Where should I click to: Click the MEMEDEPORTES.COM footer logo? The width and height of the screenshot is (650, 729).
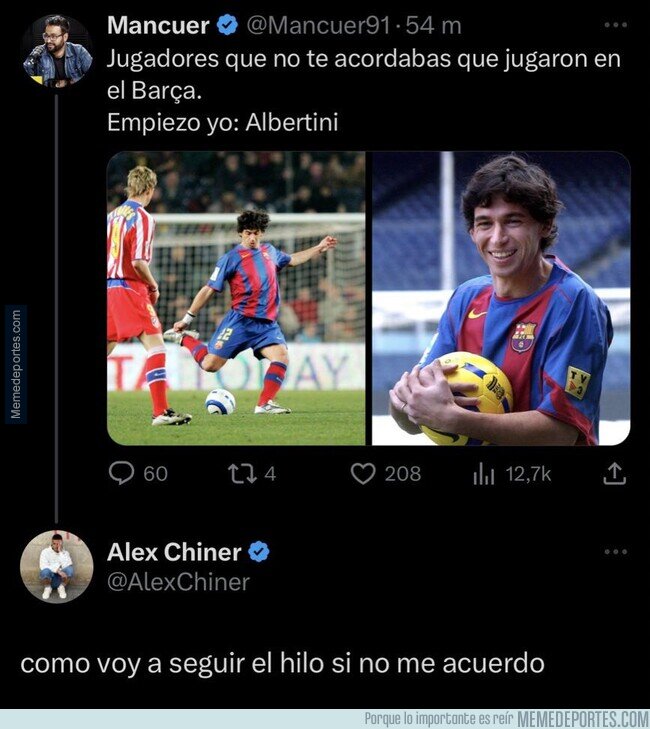583,719
